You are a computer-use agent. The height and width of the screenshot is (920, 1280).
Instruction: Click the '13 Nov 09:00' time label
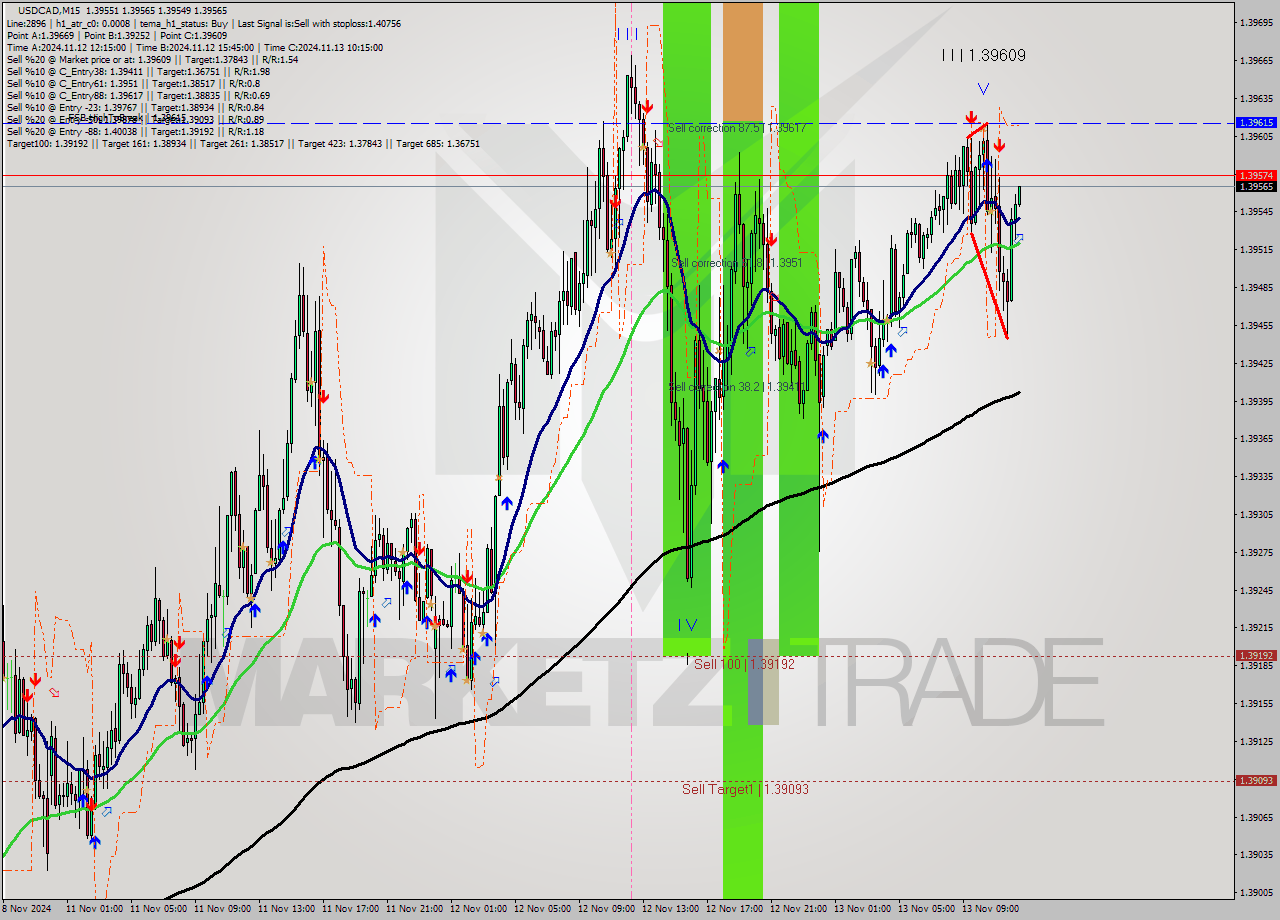(990, 909)
